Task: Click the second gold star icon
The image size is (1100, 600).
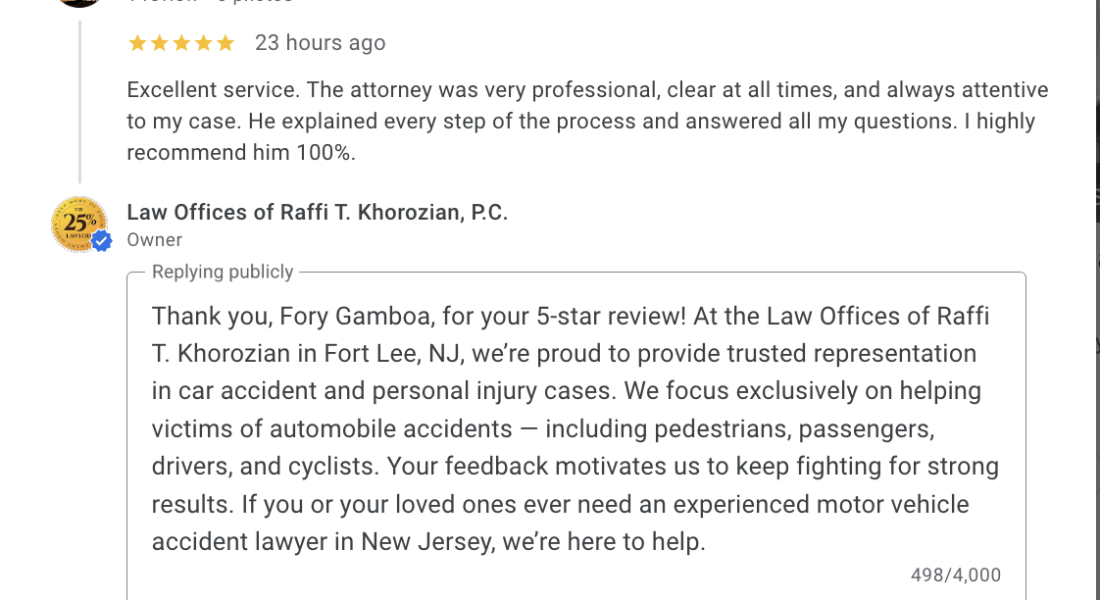Action: click(158, 43)
